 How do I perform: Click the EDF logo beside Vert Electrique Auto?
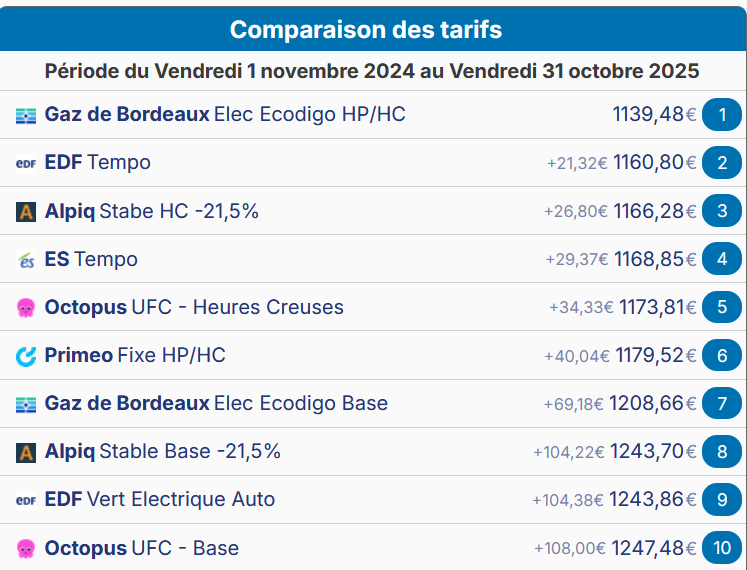click(x=26, y=500)
